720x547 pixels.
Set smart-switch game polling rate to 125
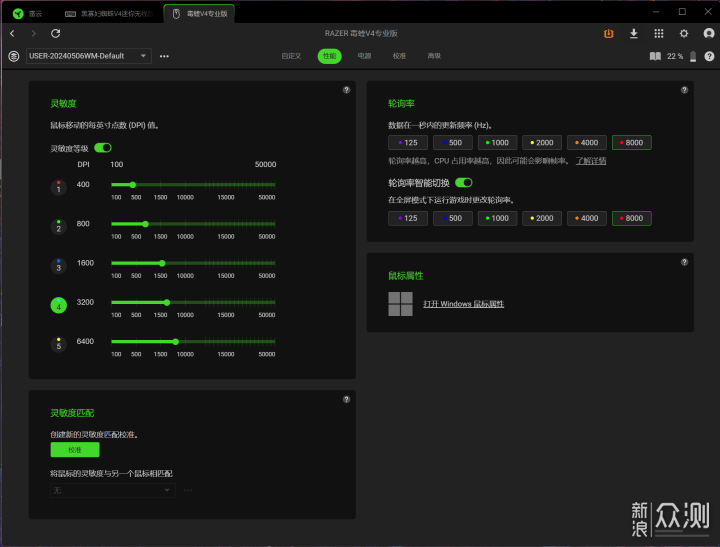[408, 218]
